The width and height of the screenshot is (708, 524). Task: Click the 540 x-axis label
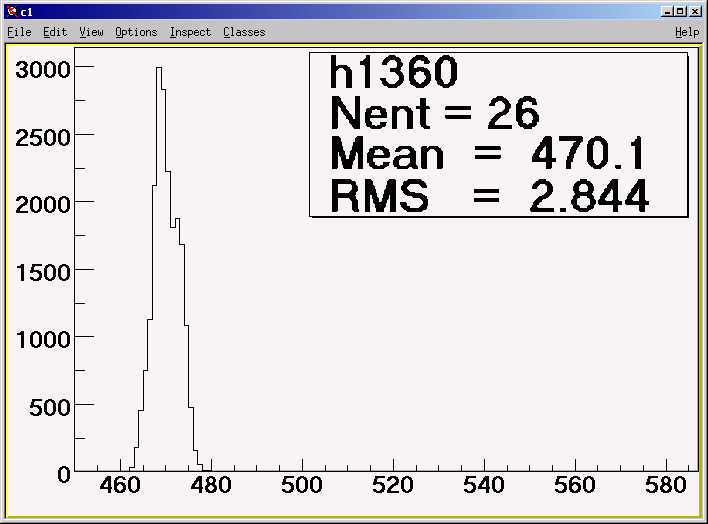(x=484, y=485)
